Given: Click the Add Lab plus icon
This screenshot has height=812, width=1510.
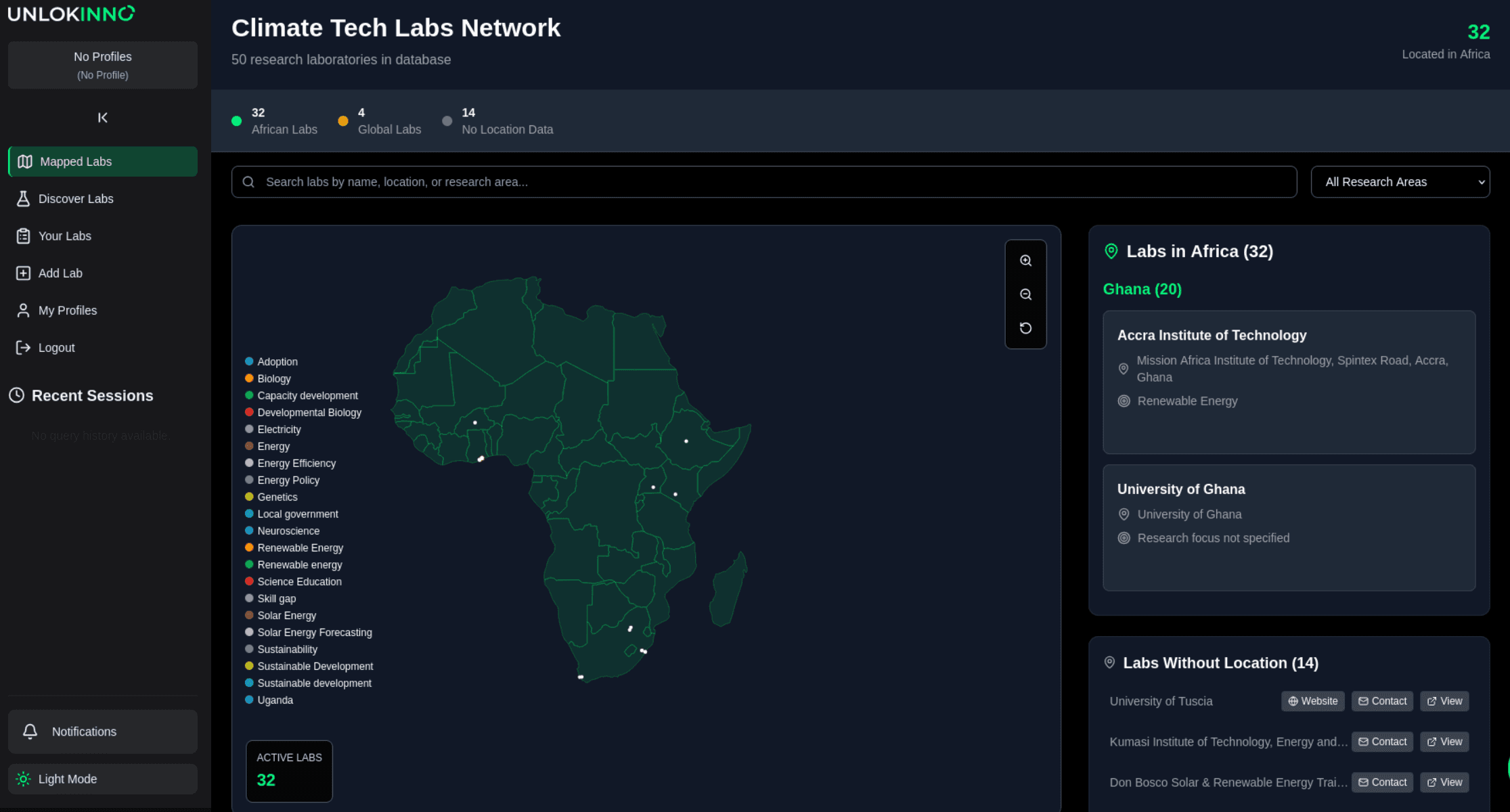Looking at the screenshot, I should click(x=23, y=273).
